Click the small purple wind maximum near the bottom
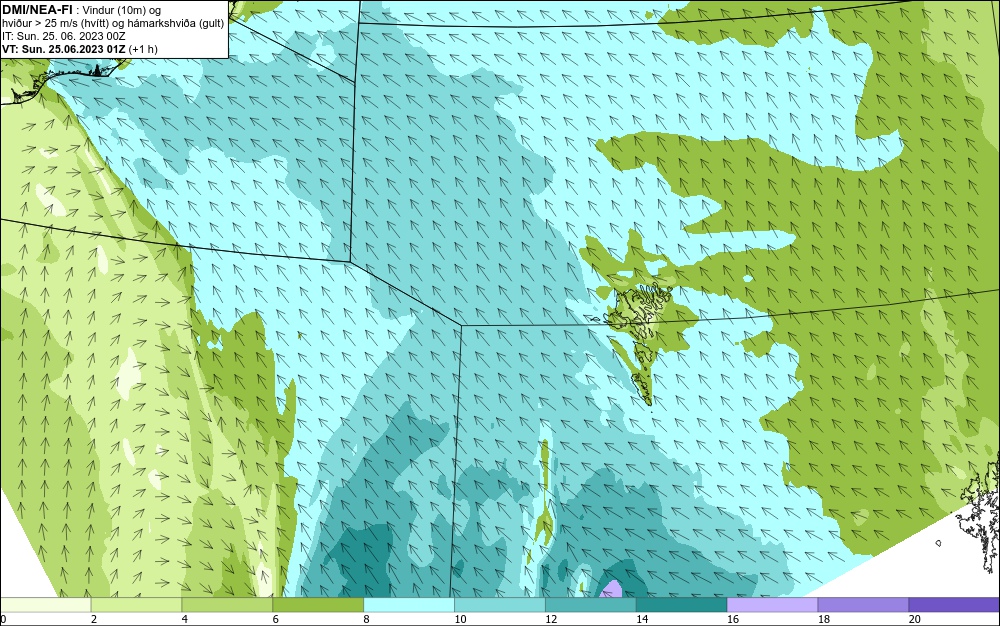The image size is (1000, 626). point(612,588)
